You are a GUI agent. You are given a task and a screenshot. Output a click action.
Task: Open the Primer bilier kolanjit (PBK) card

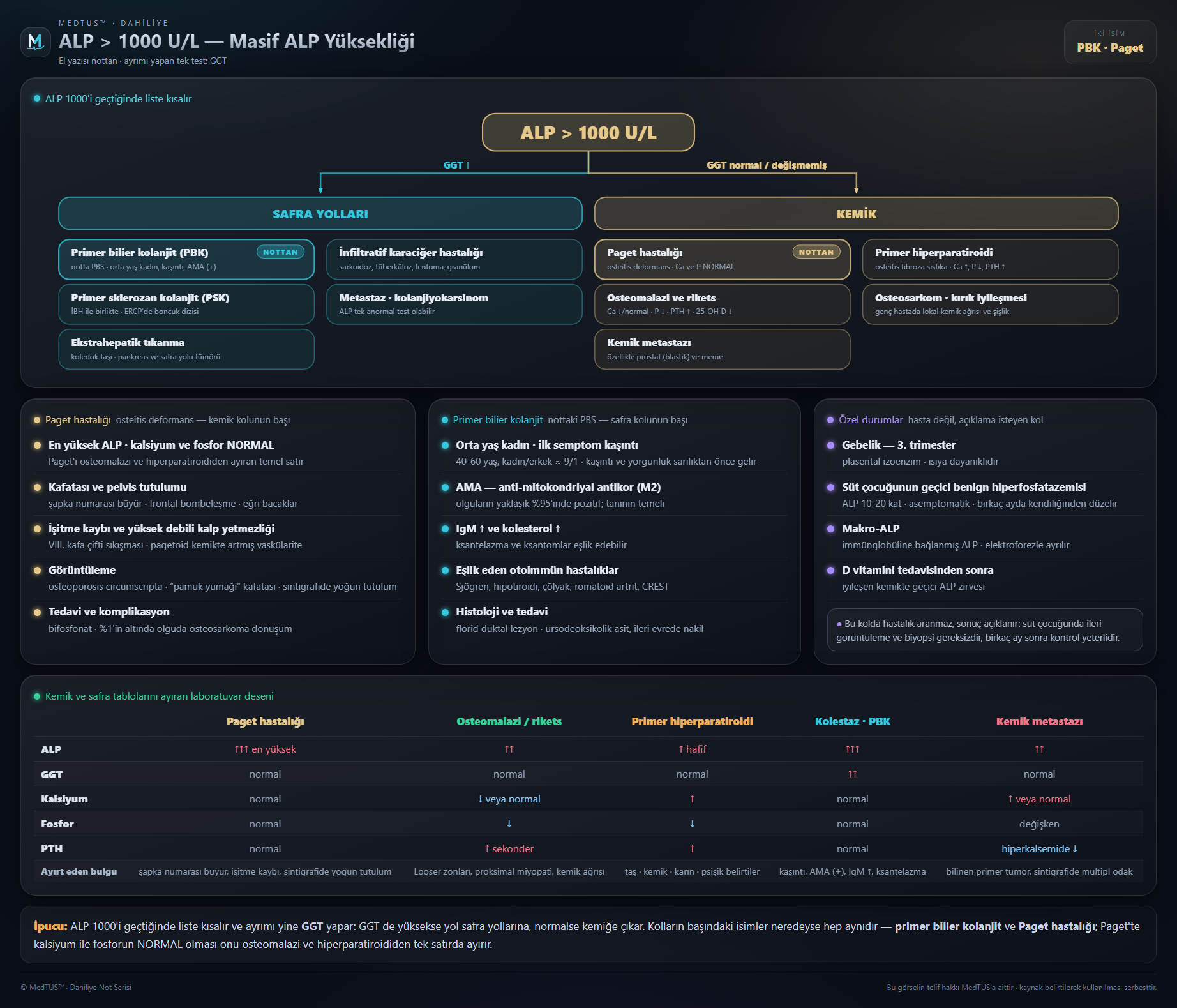coord(186,259)
